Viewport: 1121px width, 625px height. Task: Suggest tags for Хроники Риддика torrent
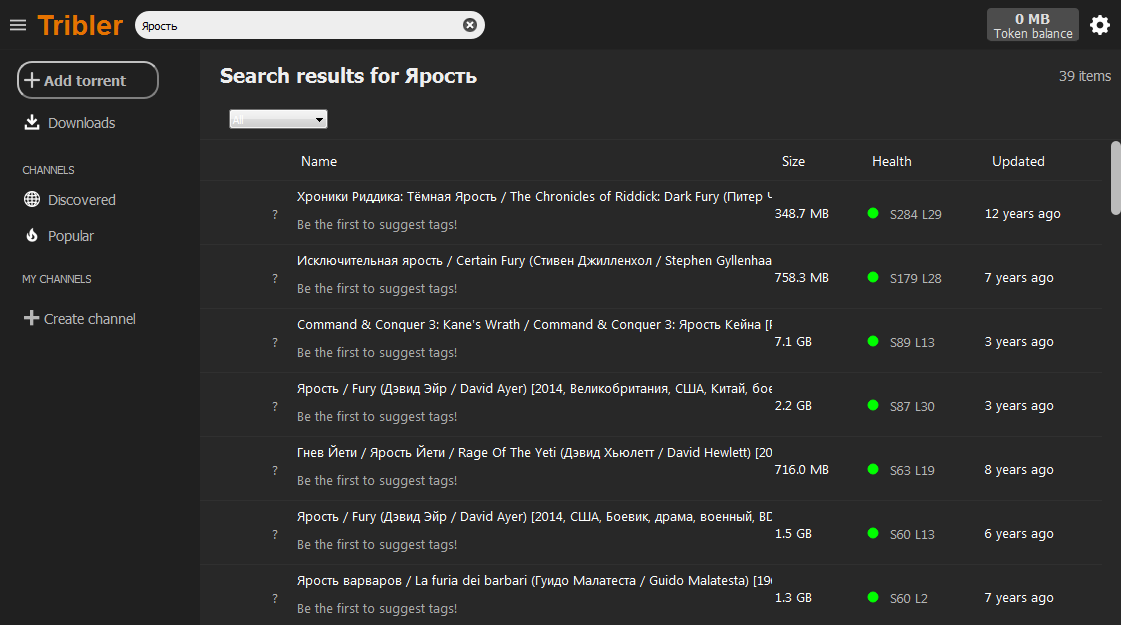(377, 225)
